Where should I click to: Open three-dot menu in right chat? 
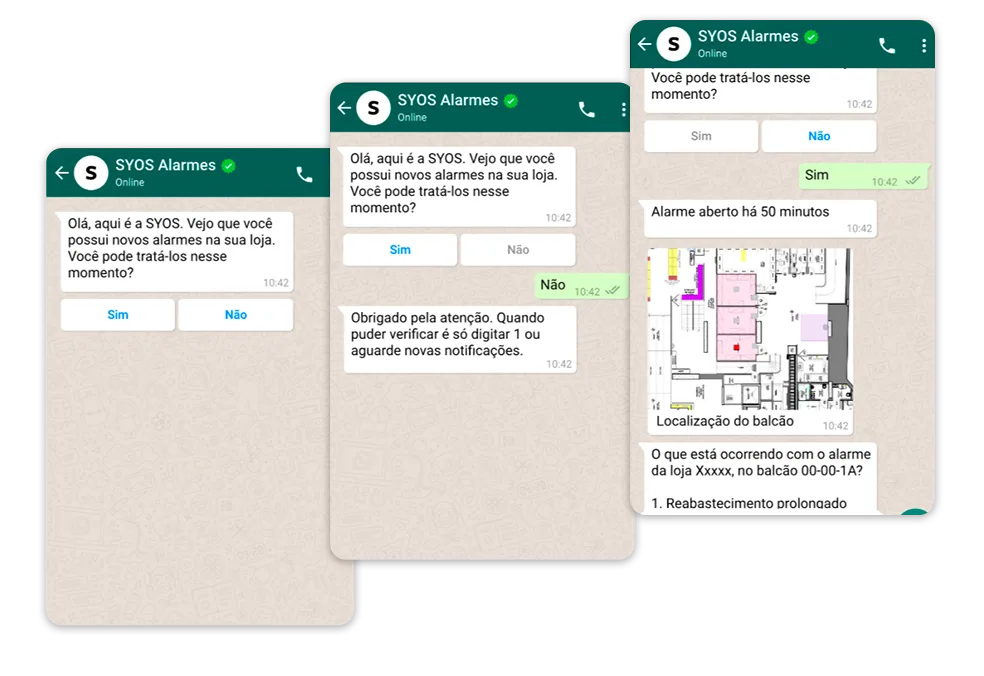tap(924, 45)
